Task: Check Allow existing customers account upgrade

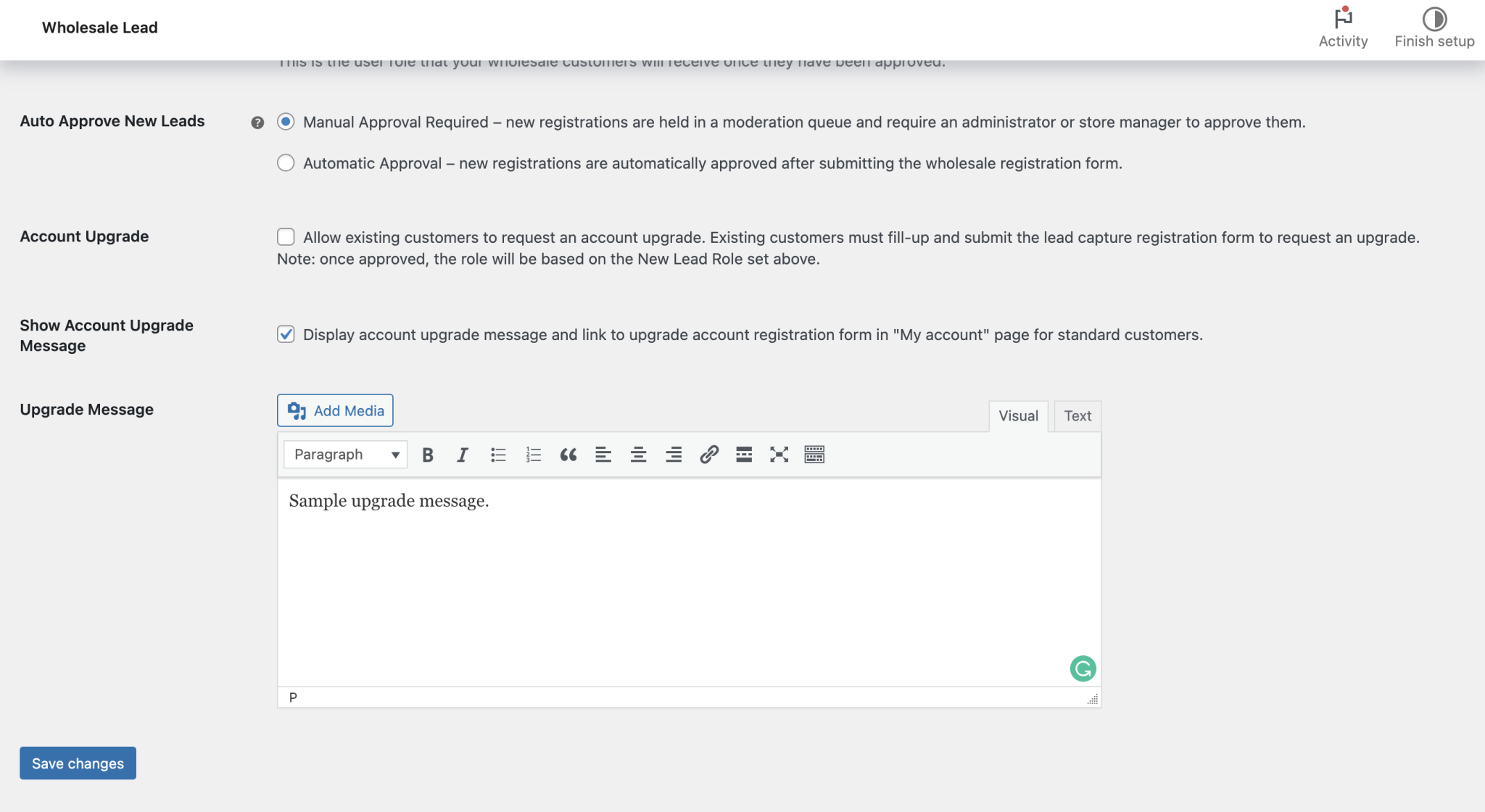Action: (x=286, y=237)
